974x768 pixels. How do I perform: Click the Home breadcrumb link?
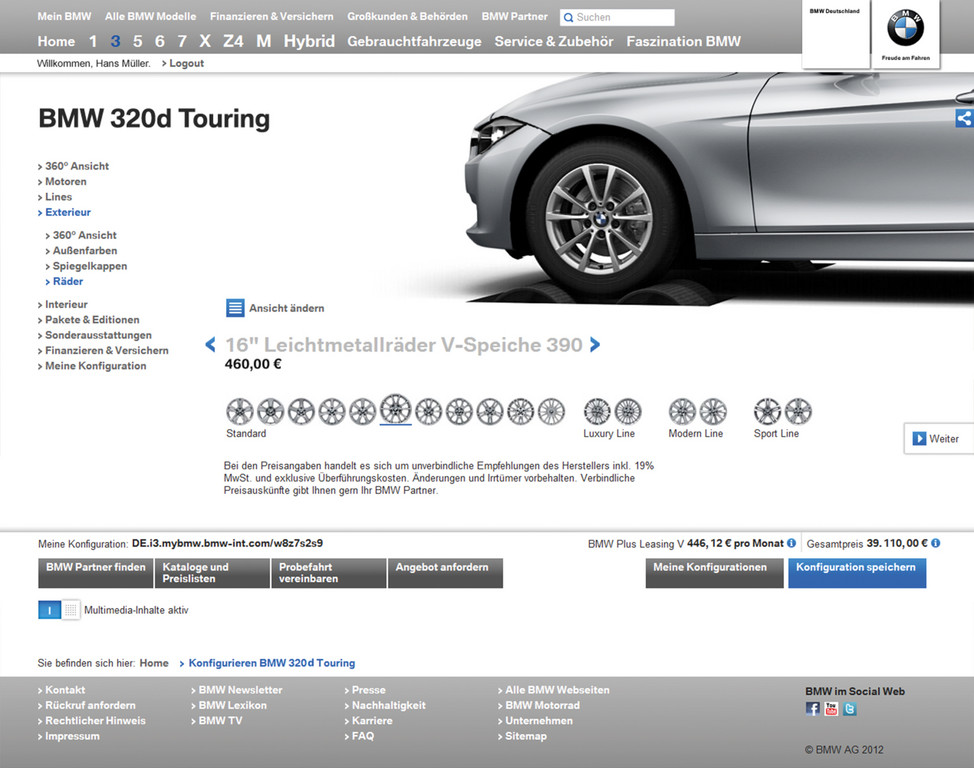click(154, 663)
